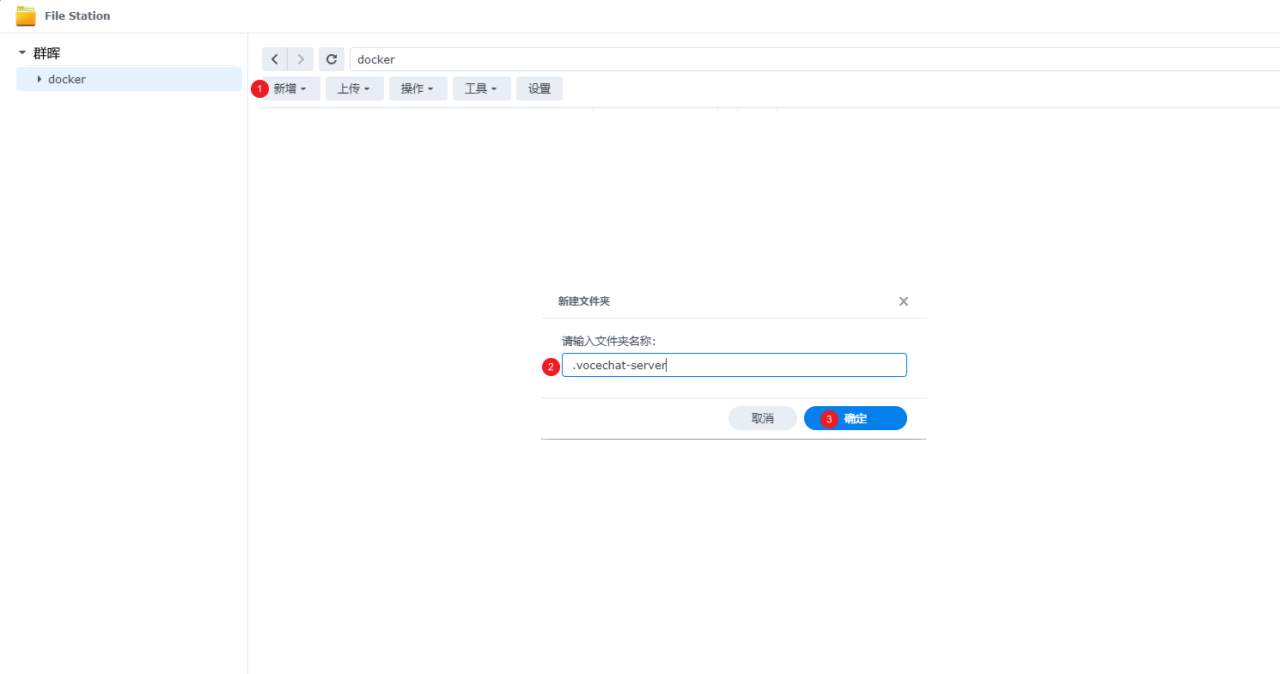The width and height of the screenshot is (1280, 674).
Task: Open the 上传 upload dropdown
Action: 354,88
